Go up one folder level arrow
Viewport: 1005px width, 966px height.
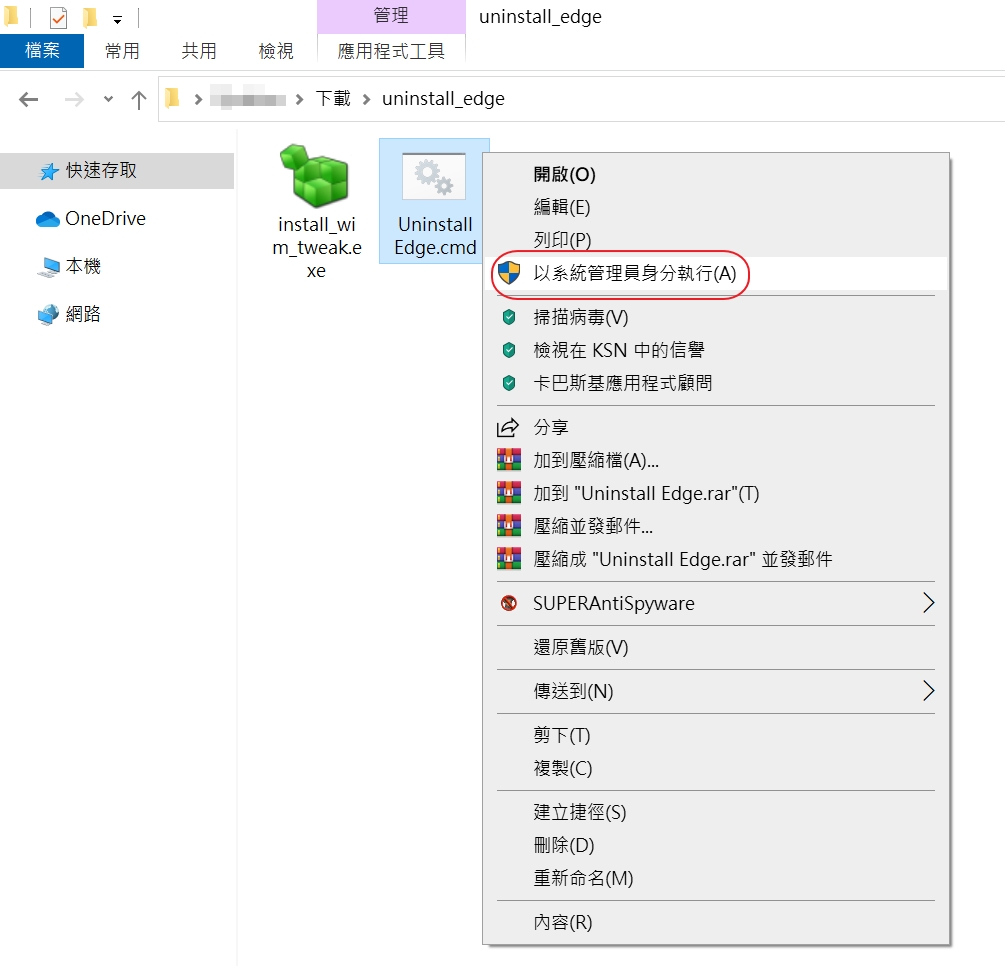[x=138, y=99]
